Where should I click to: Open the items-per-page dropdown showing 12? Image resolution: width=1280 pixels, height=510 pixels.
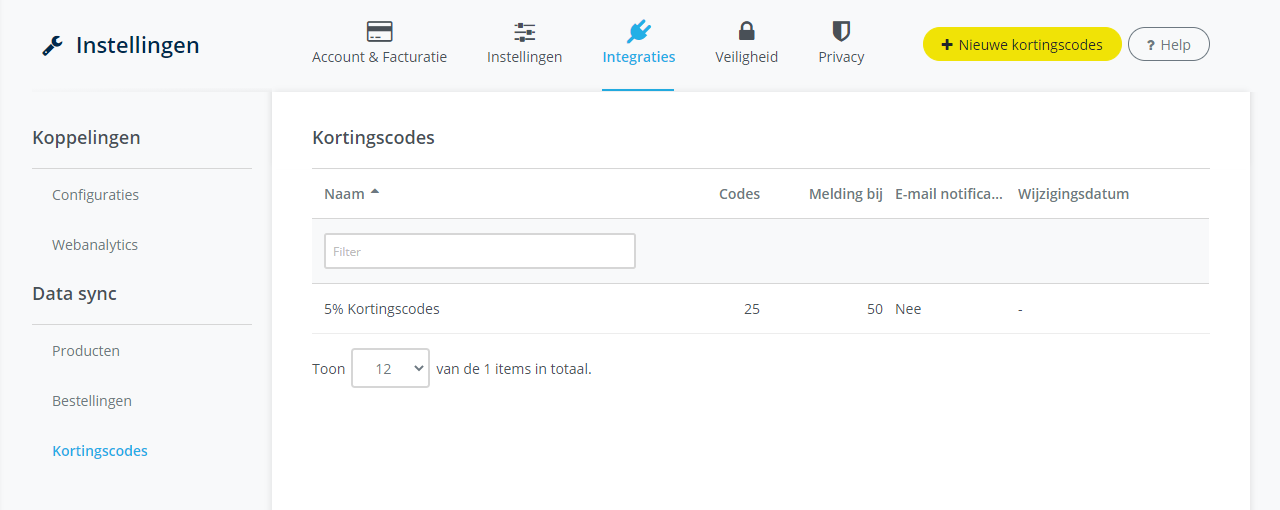[390, 368]
